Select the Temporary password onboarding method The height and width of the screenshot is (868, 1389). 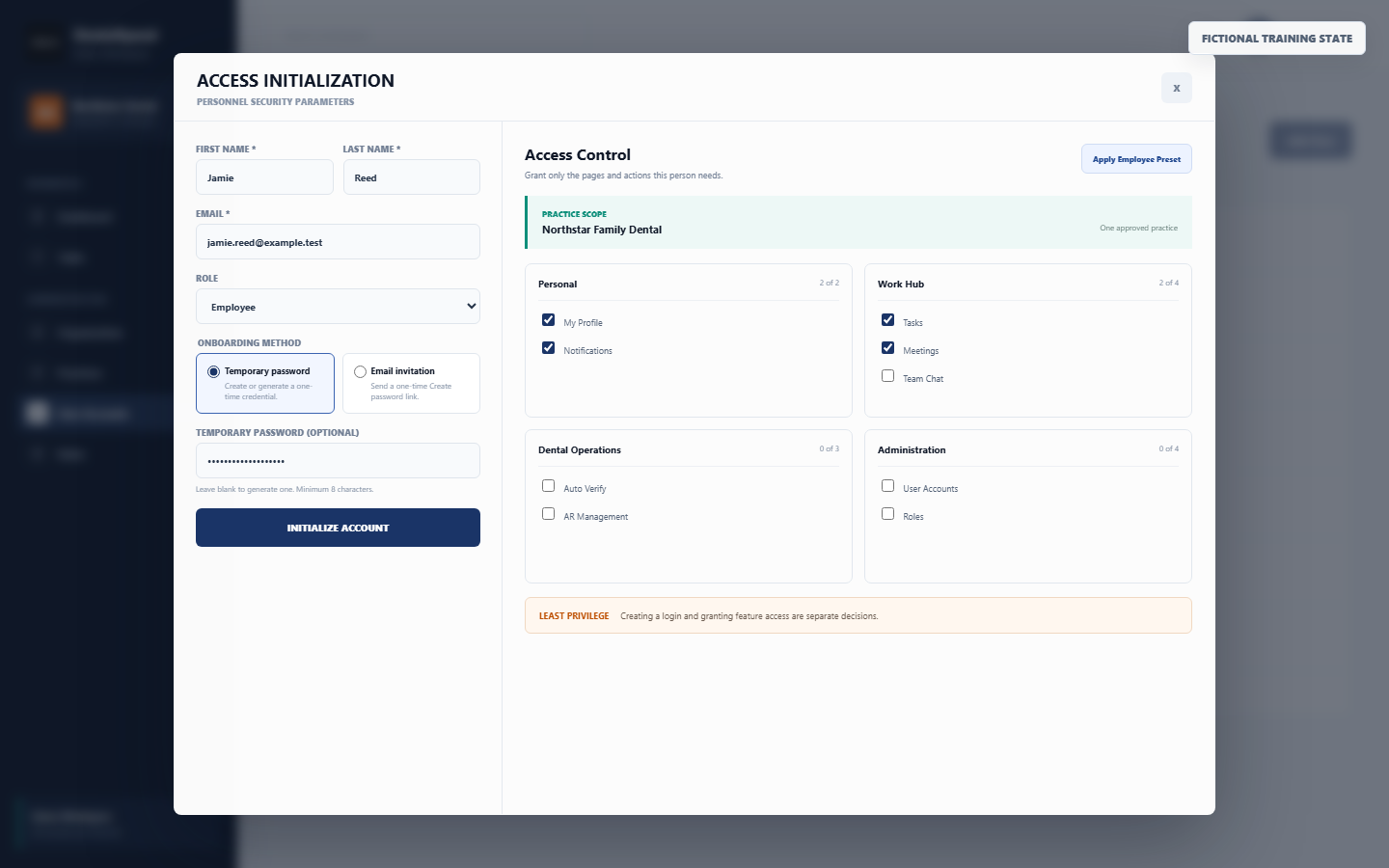265,383
